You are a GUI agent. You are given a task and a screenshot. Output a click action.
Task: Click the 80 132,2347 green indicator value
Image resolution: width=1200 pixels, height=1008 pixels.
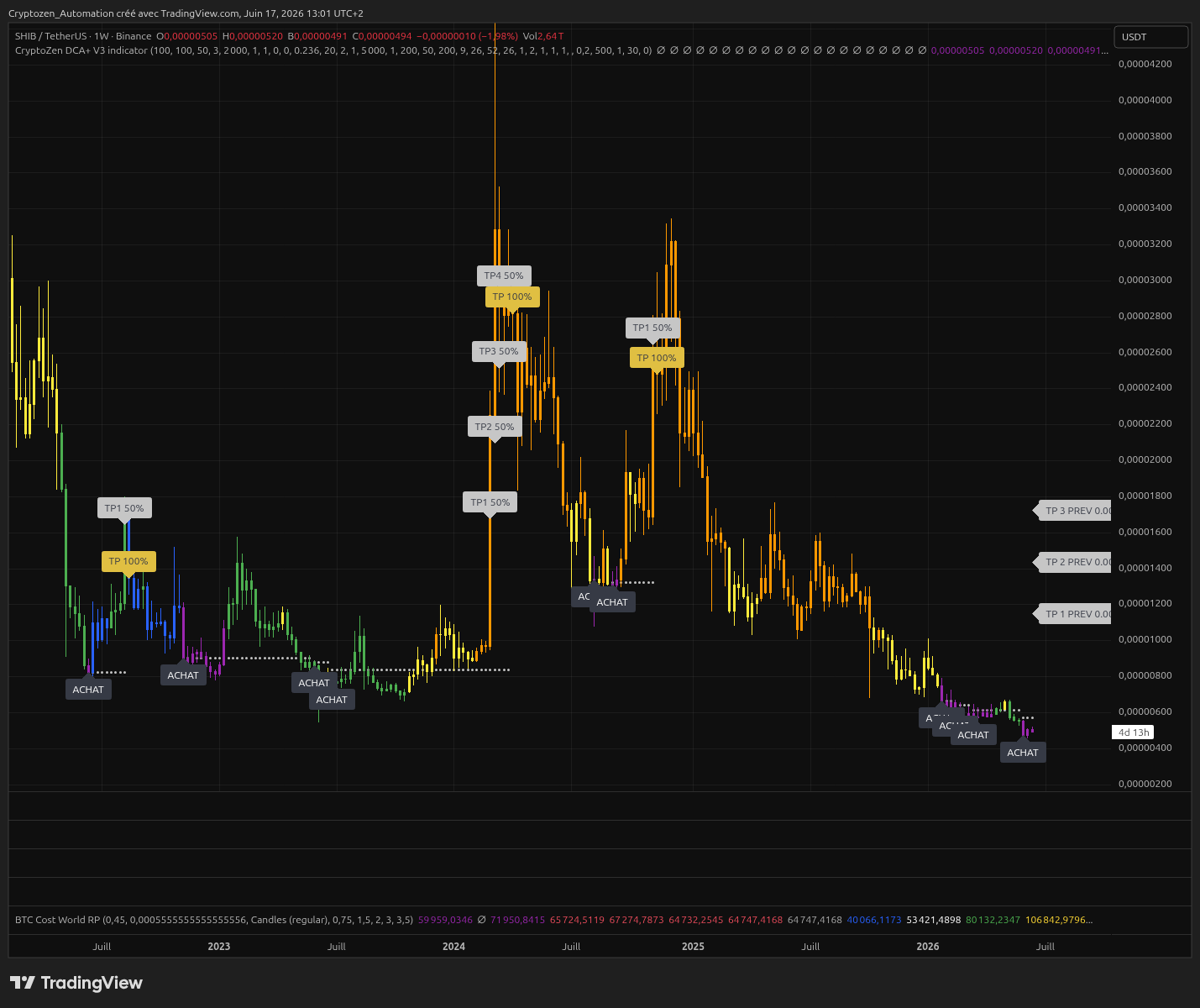point(993,920)
